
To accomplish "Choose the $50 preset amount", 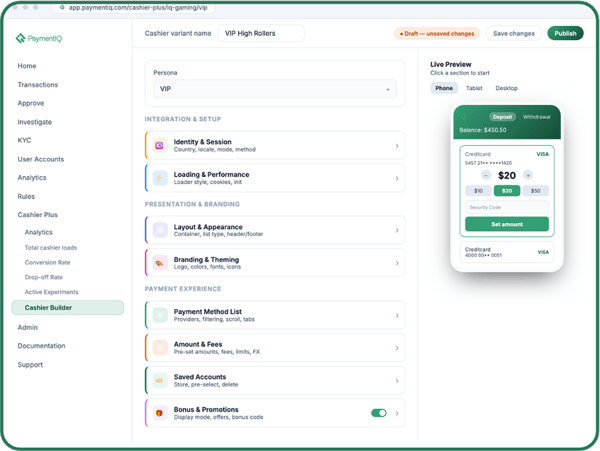I will tap(535, 190).
